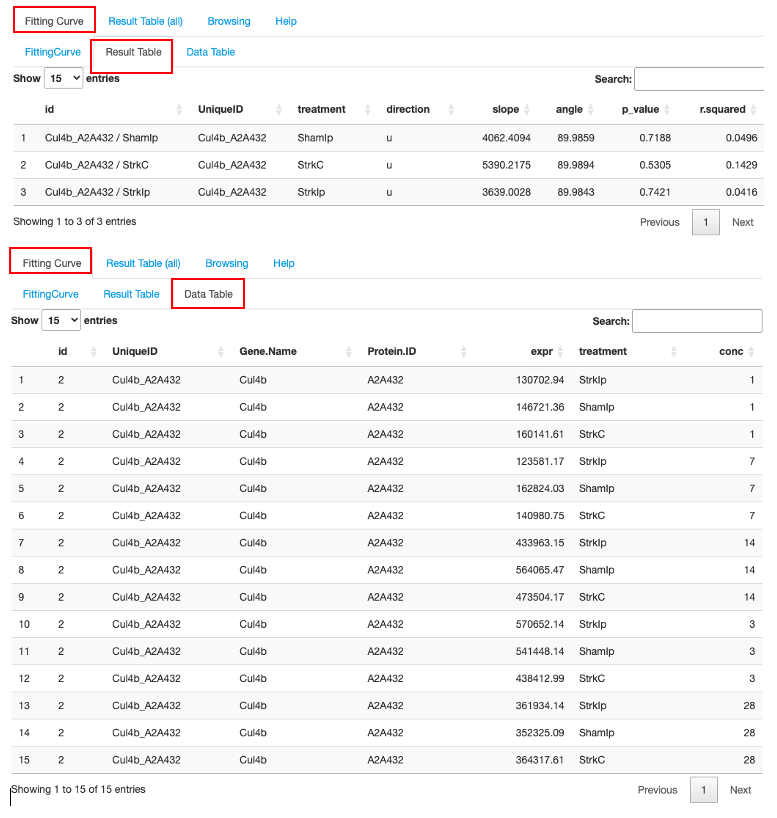Click slope value 4062.4094
The width and height of the screenshot is (777, 818).
(x=506, y=138)
